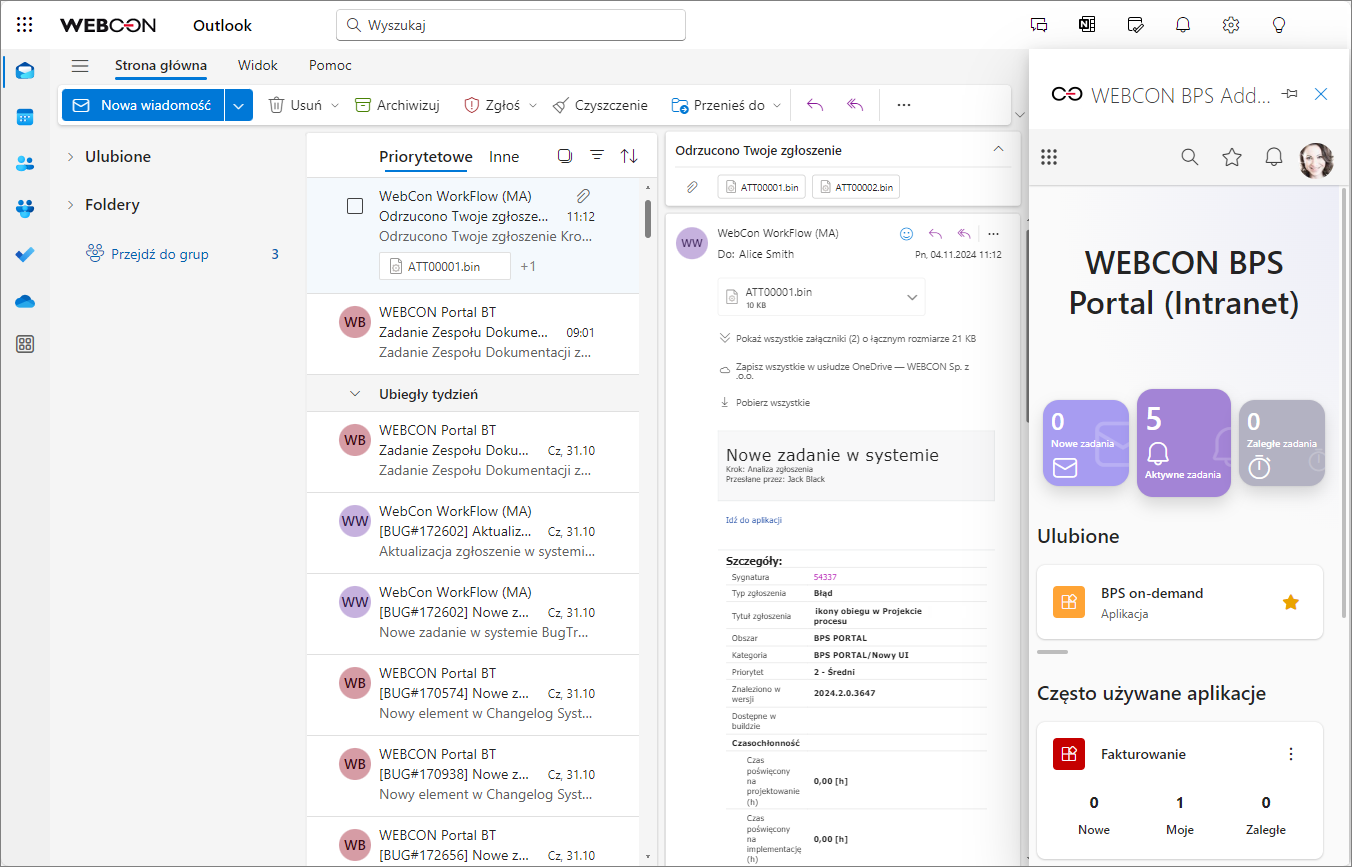Click Idź do aplikacji link
The width and height of the screenshot is (1352, 867).
753,520
